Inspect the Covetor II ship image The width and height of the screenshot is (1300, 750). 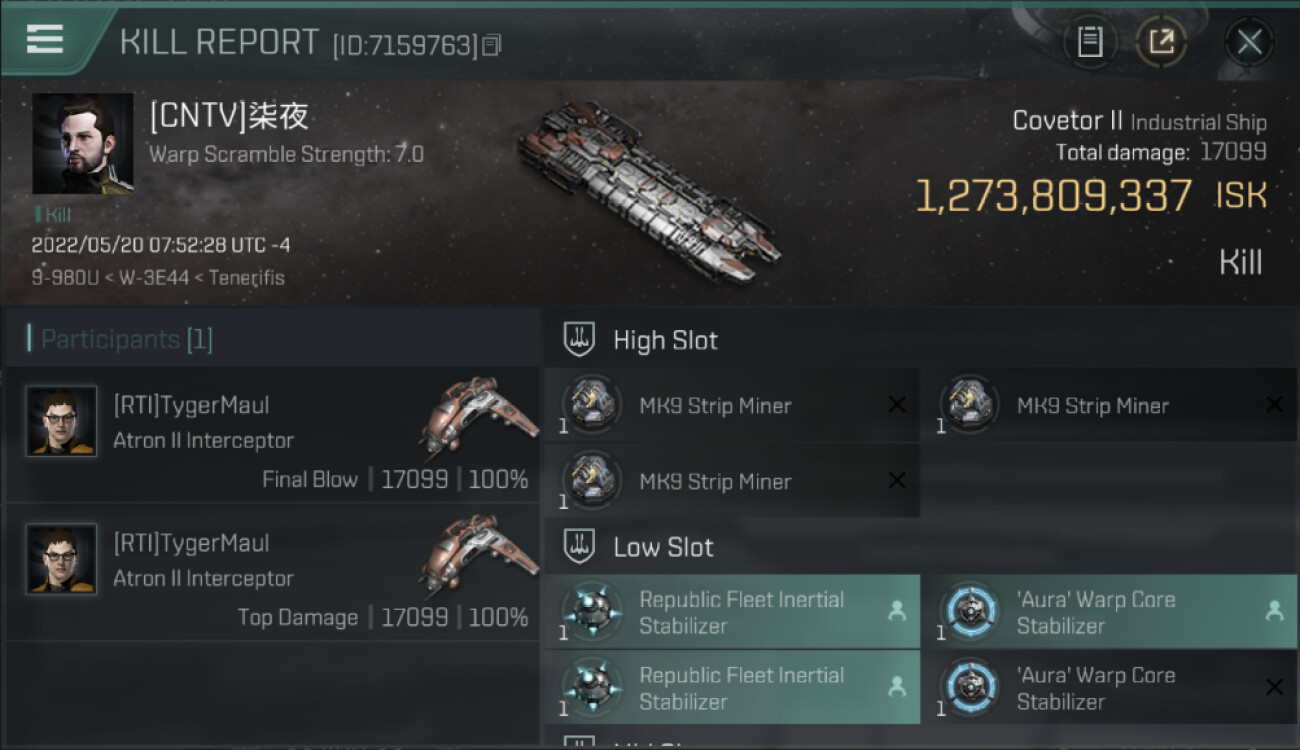point(648,190)
